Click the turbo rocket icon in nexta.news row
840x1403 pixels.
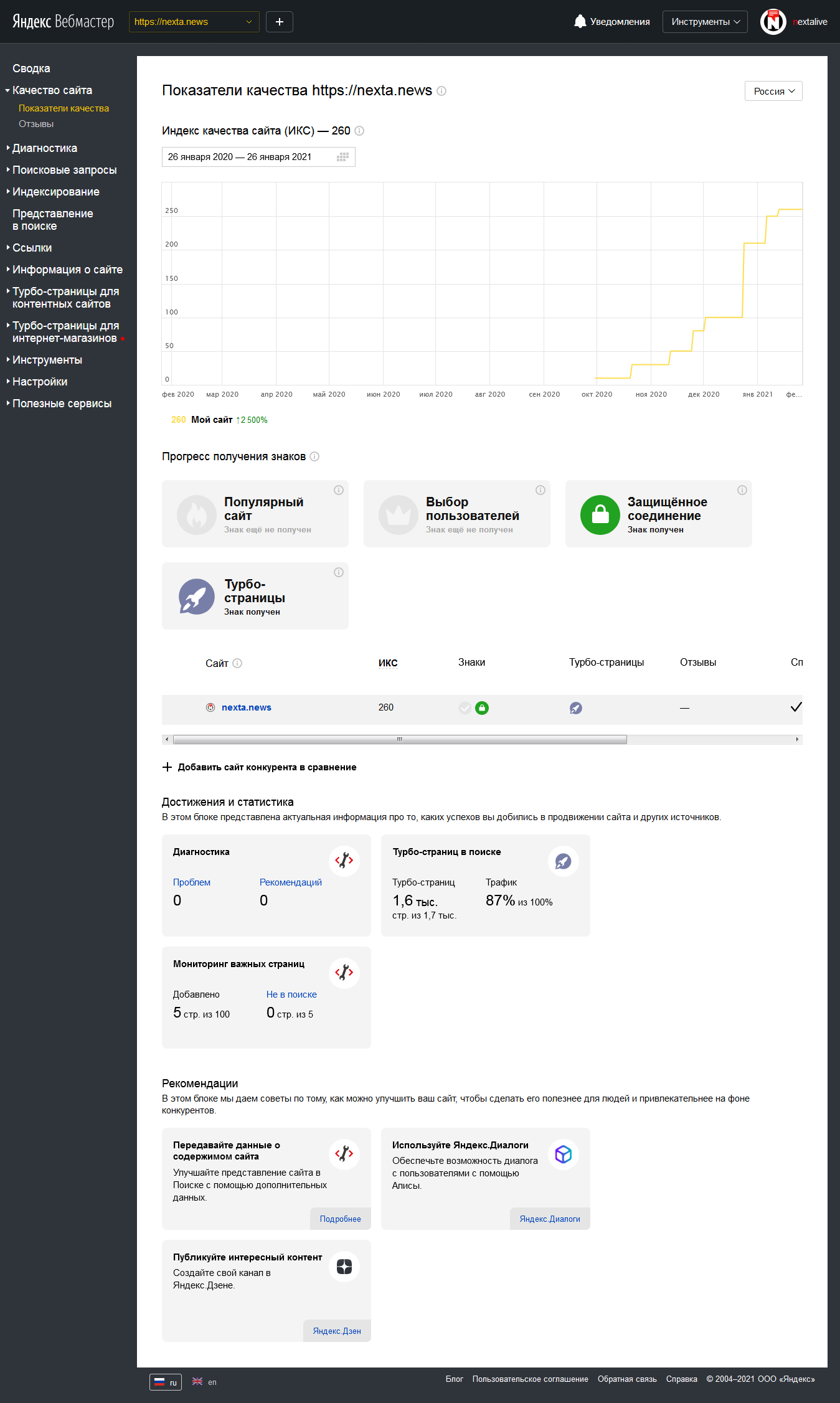pos(576,708)
